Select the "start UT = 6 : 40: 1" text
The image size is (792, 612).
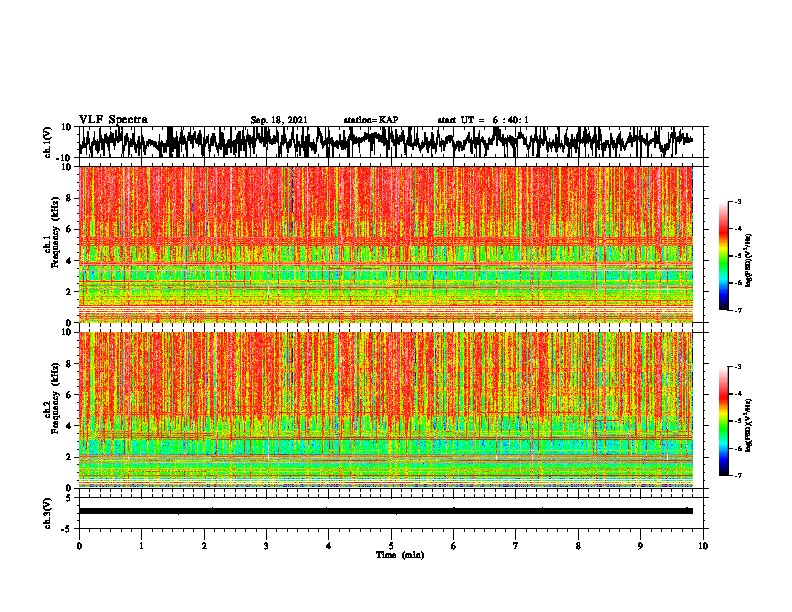(x=483, y=120)
